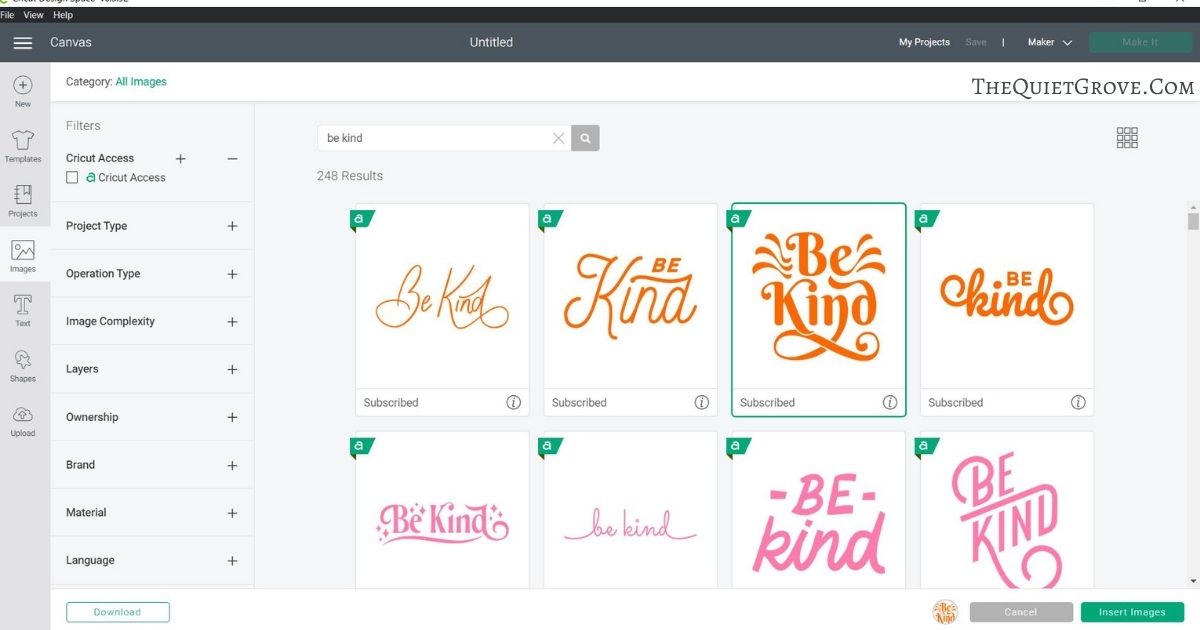Select the Text tool
Image resolution: width=1200 pixels, height=630 pixels.
click(23, 311)
